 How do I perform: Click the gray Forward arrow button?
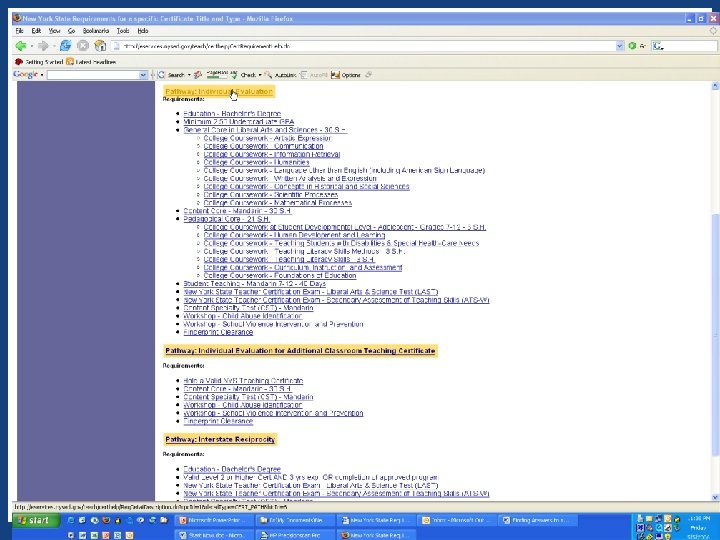click(x=43, y=46)
